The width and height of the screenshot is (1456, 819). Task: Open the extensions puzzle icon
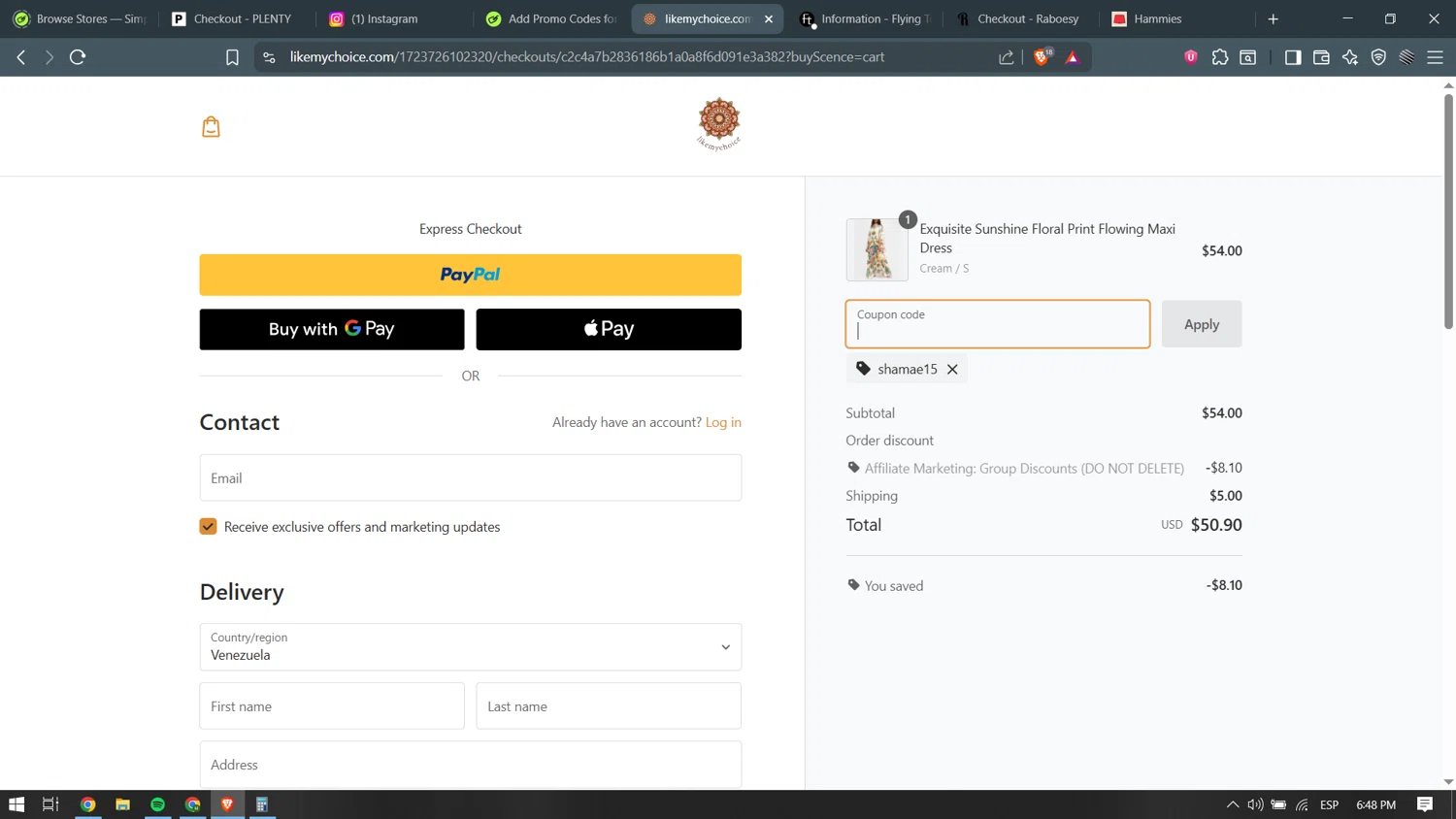[1220, 57]
